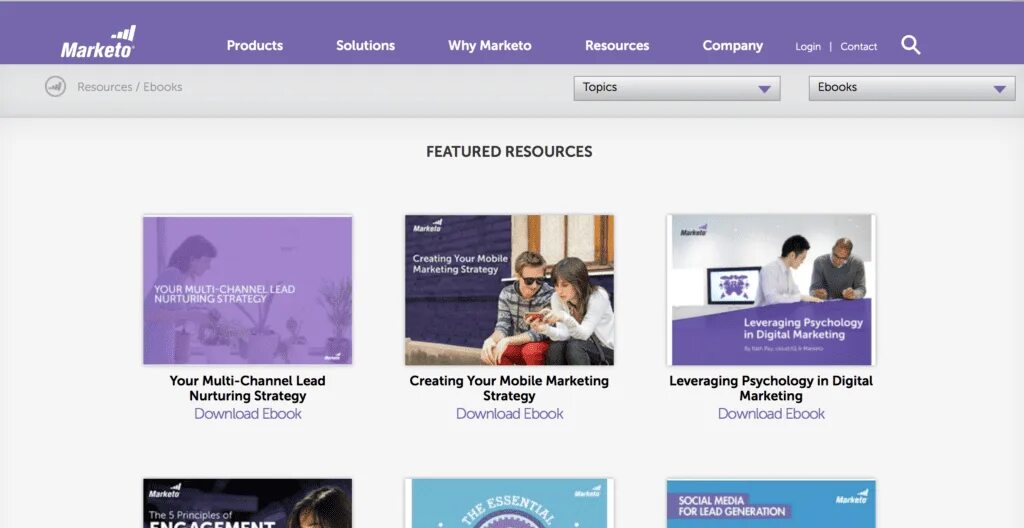The image size is (1024, 528).
Task: Download Ebook for Multi-Channel Lead Nurturing
Action: tap(248, 414)
